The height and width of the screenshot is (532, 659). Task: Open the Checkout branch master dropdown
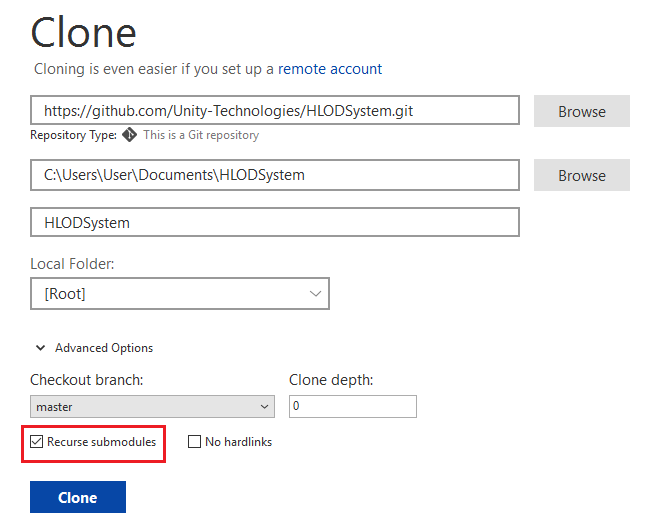[x=152, y=406]
